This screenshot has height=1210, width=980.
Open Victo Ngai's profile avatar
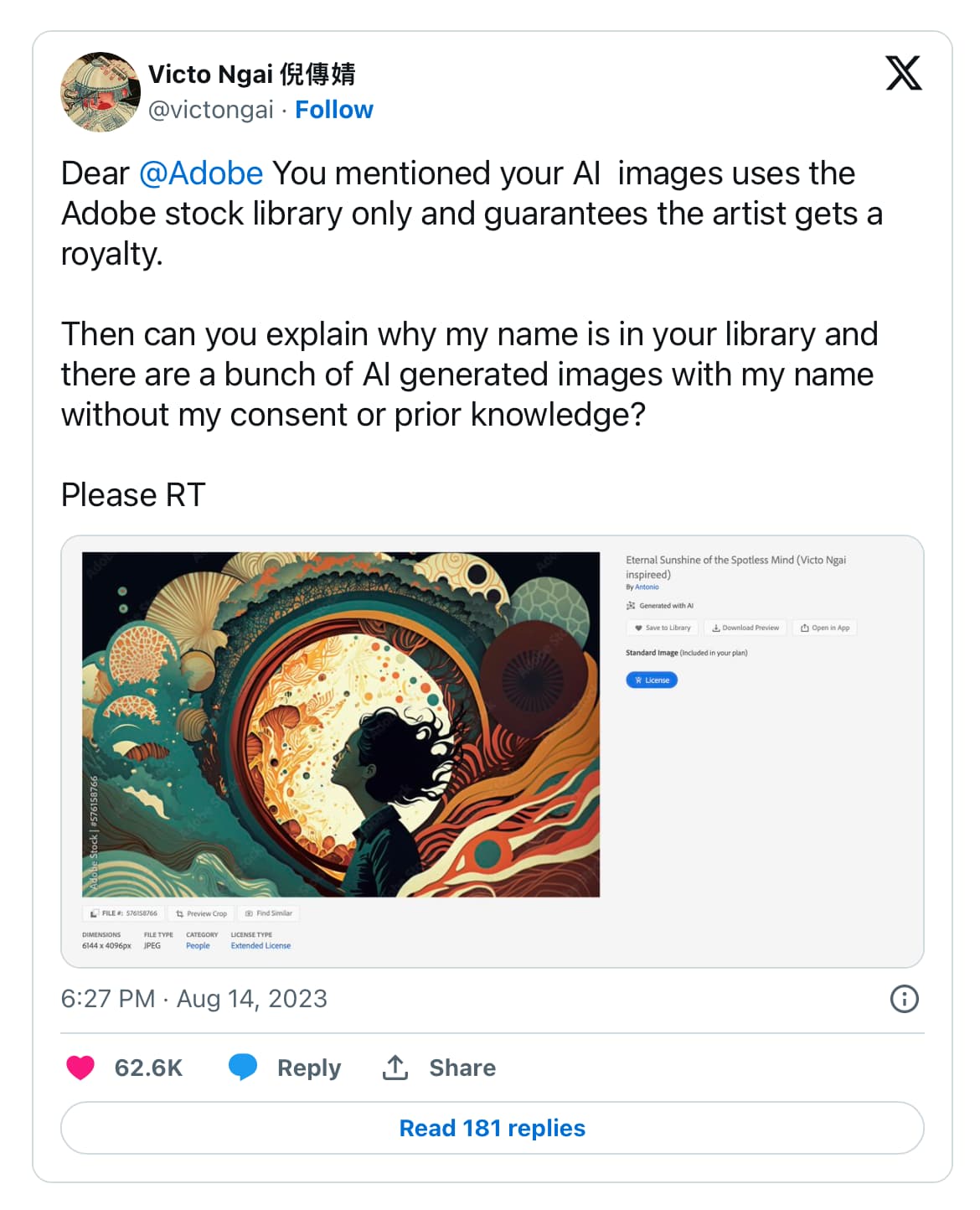(101, 92)
